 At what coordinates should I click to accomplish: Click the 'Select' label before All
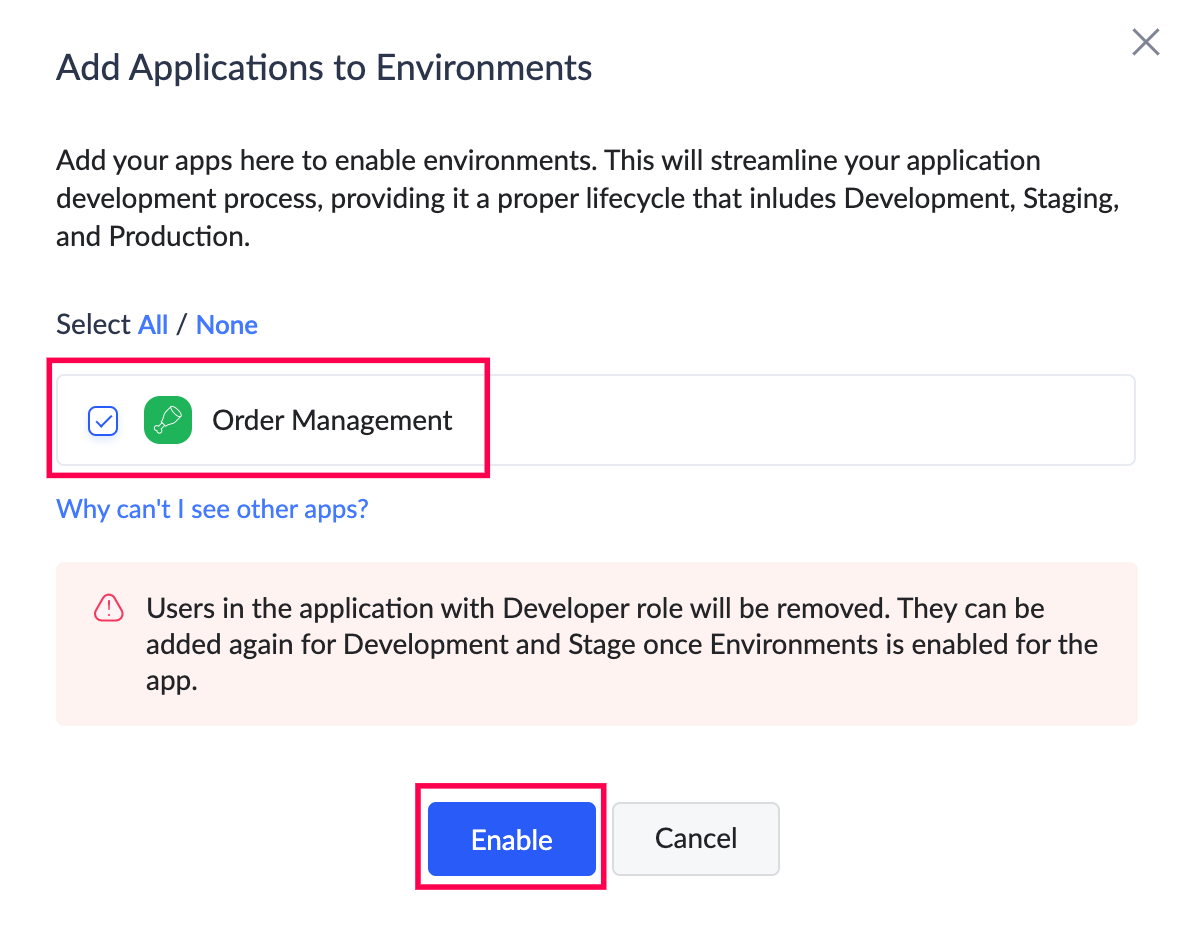tap(93, 325)
